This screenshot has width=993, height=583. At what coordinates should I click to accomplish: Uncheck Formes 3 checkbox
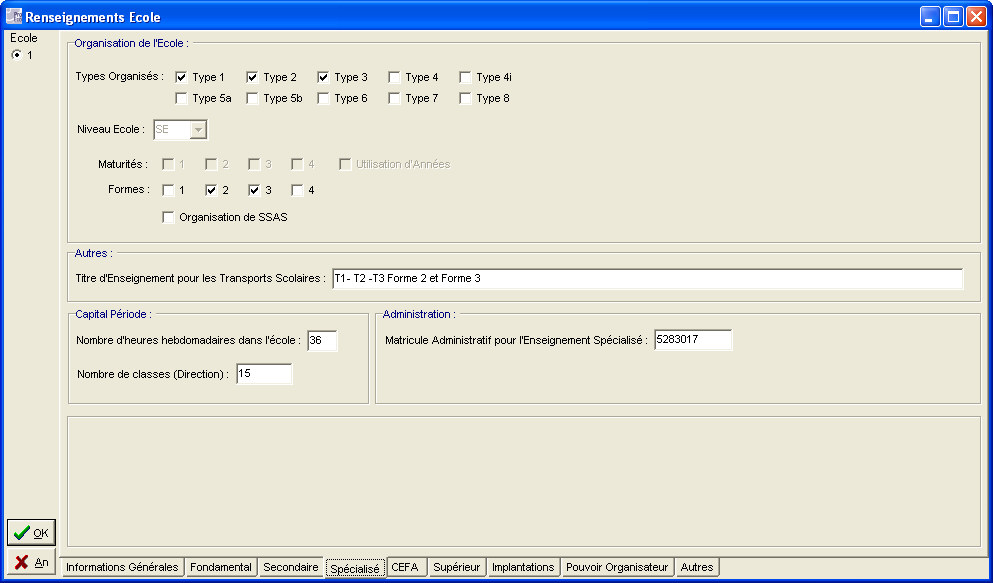tap(255, 190)
